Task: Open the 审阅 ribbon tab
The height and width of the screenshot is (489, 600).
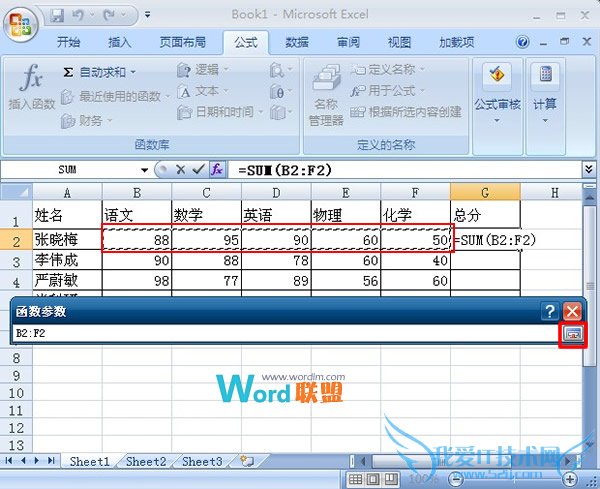Action: coord(348,42)
